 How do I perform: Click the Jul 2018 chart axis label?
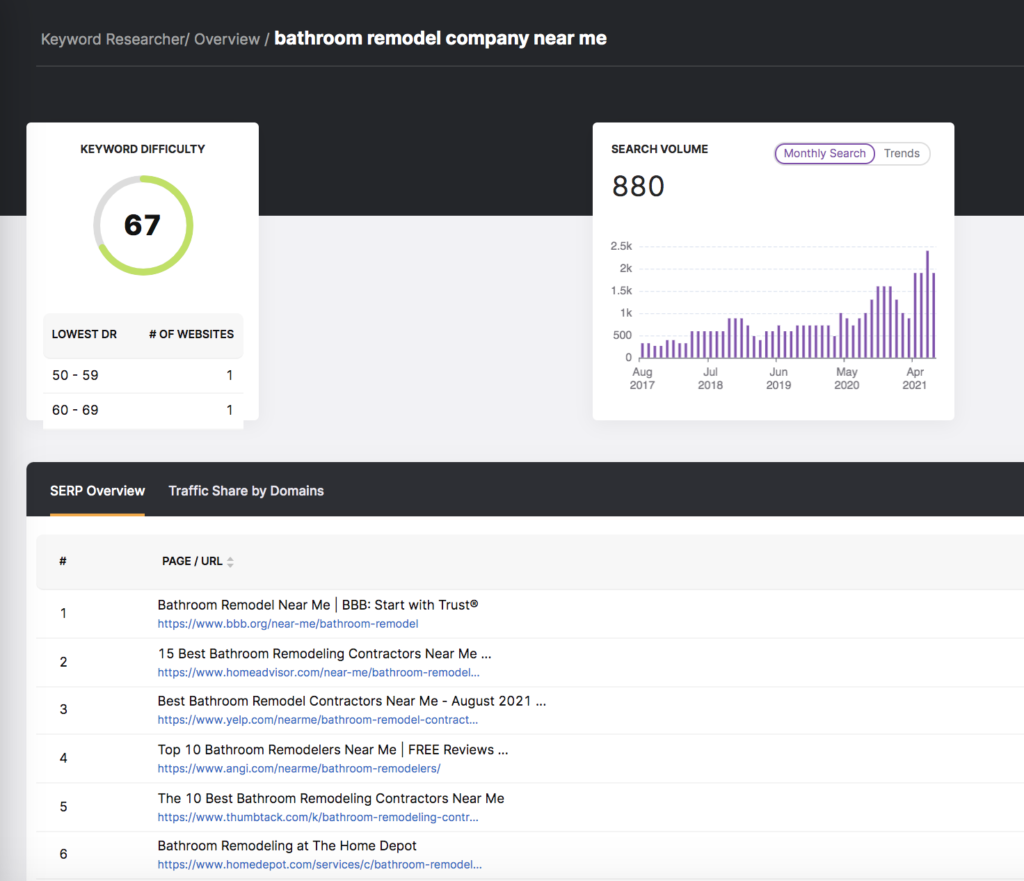click(710, 378)
